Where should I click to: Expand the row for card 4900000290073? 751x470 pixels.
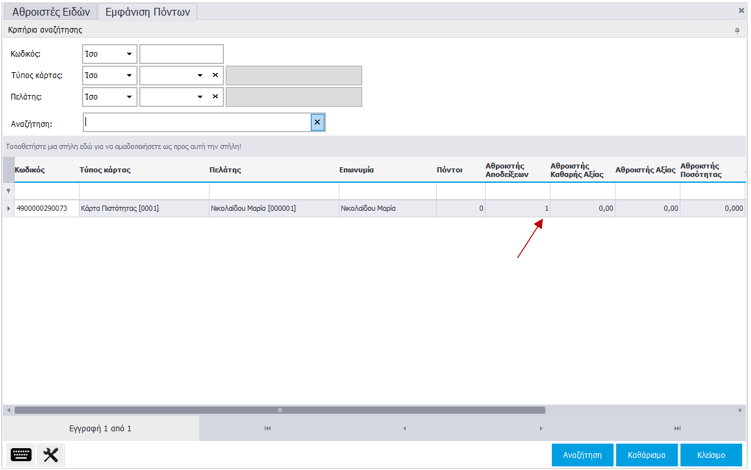click(x=9, y=208)
